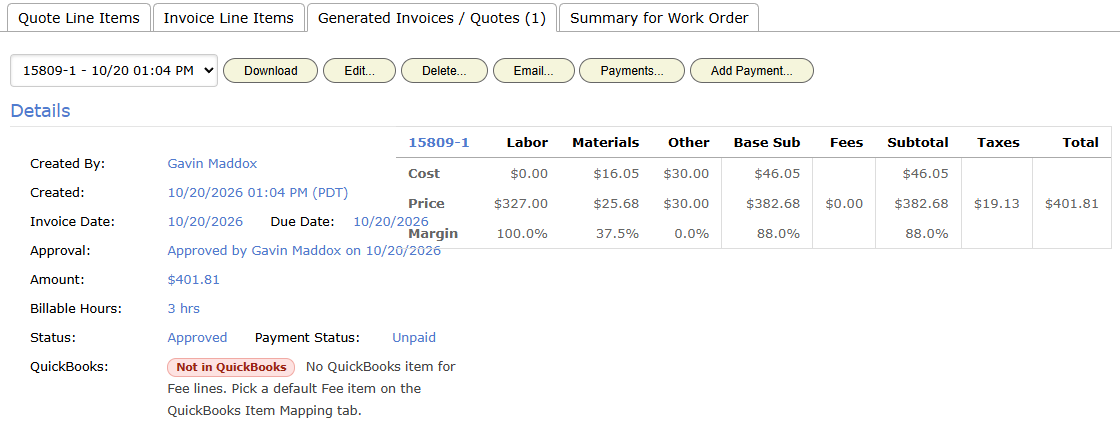Image resolution: width=1120 pixels, height=430 pixels.
Task: Open the Quote Line Items tab
Action: tap(79, 18)
